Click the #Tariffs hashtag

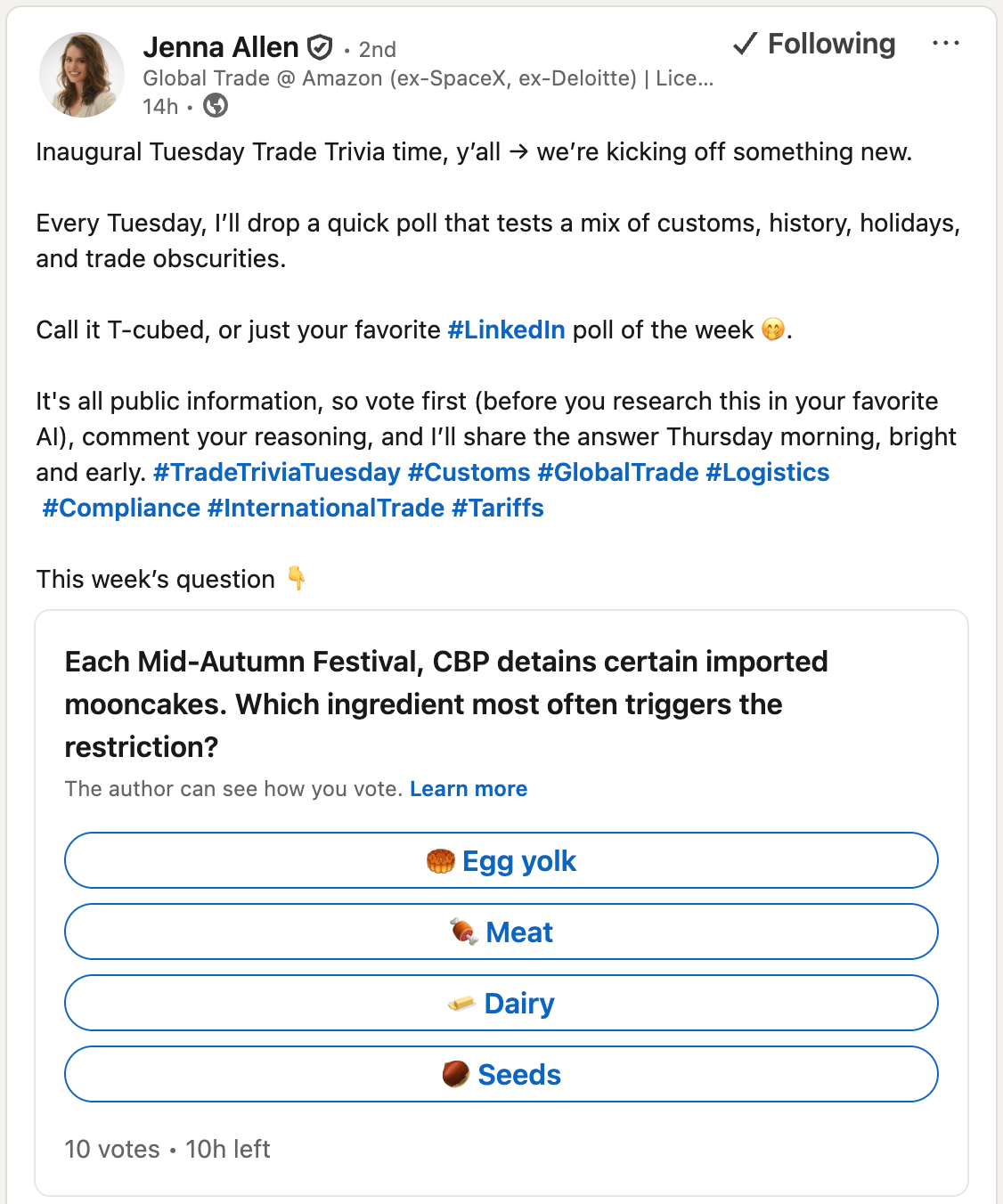coord(497,508)
